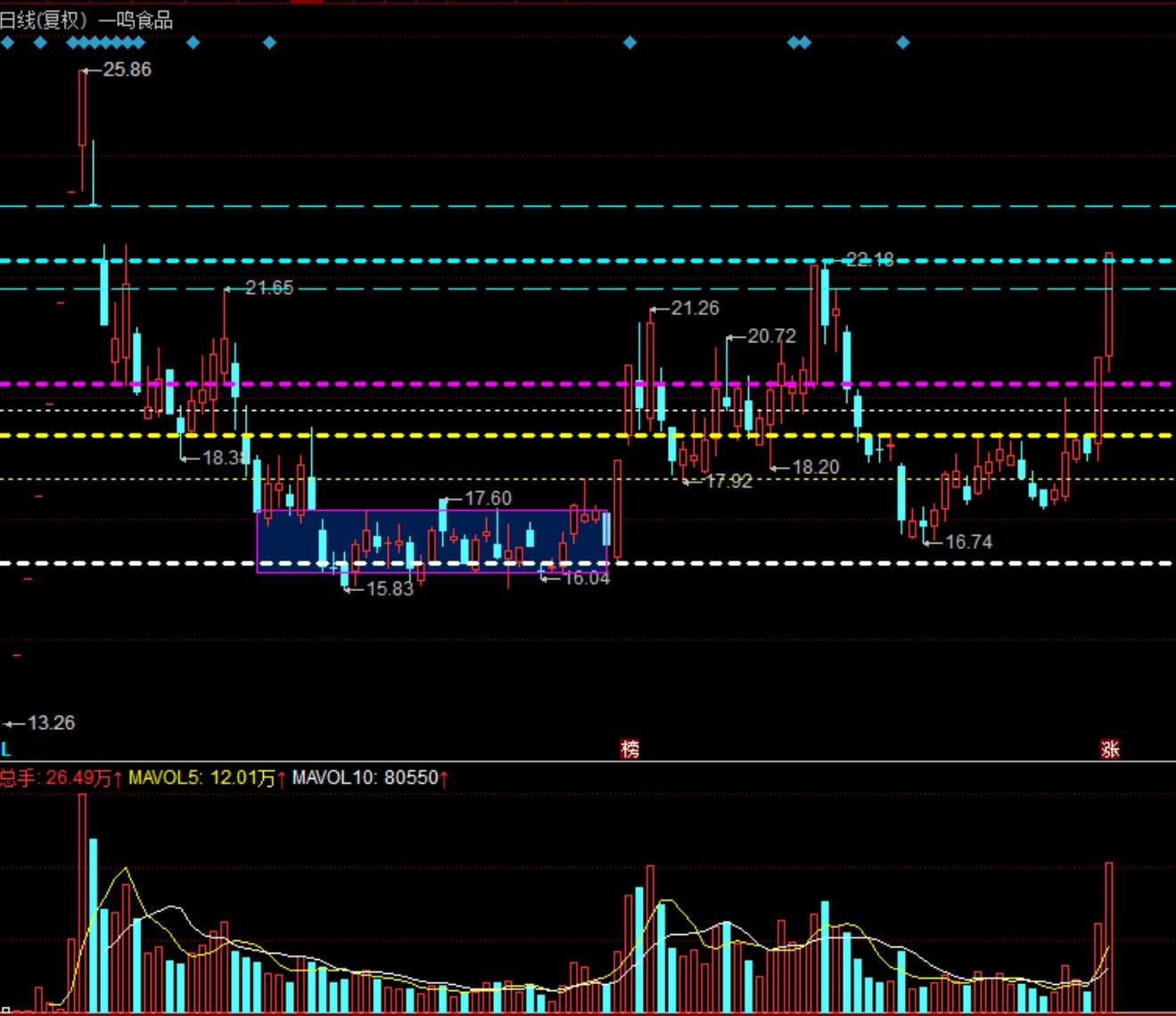Click the diamond marker directly above the 榜 badge
Screen dimensions: 1176x1016
pos(629,43)
